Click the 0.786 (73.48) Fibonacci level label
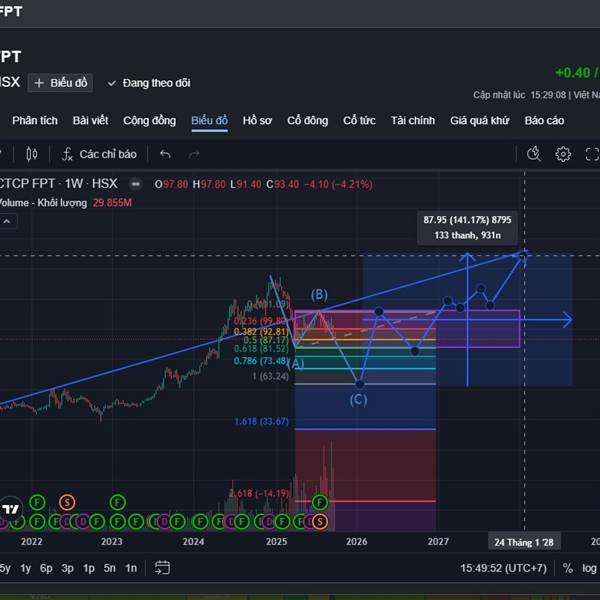 (x=261, y=360)
